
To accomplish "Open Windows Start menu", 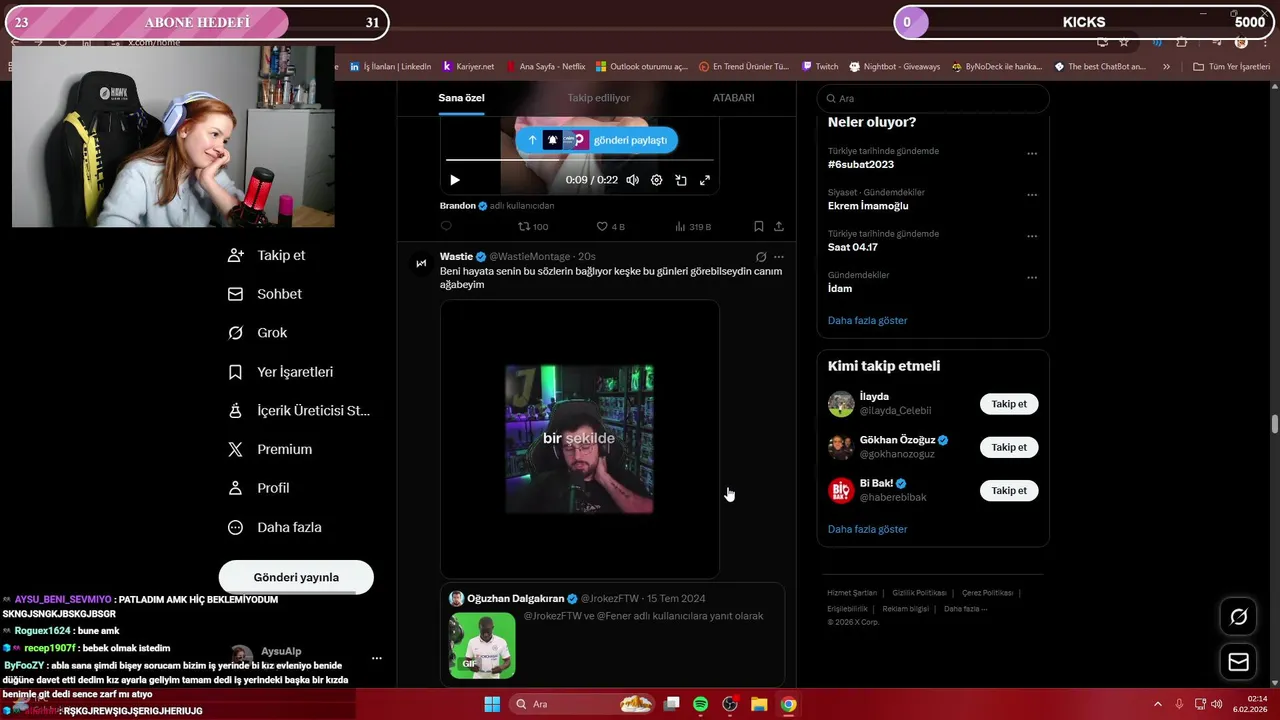I will (x=492, y=704).
